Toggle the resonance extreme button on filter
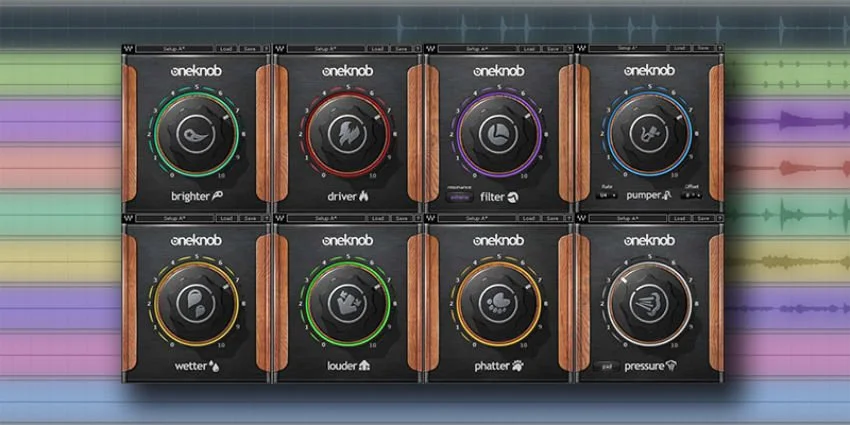This screenshot has width=850, height=425. point(459,197)
